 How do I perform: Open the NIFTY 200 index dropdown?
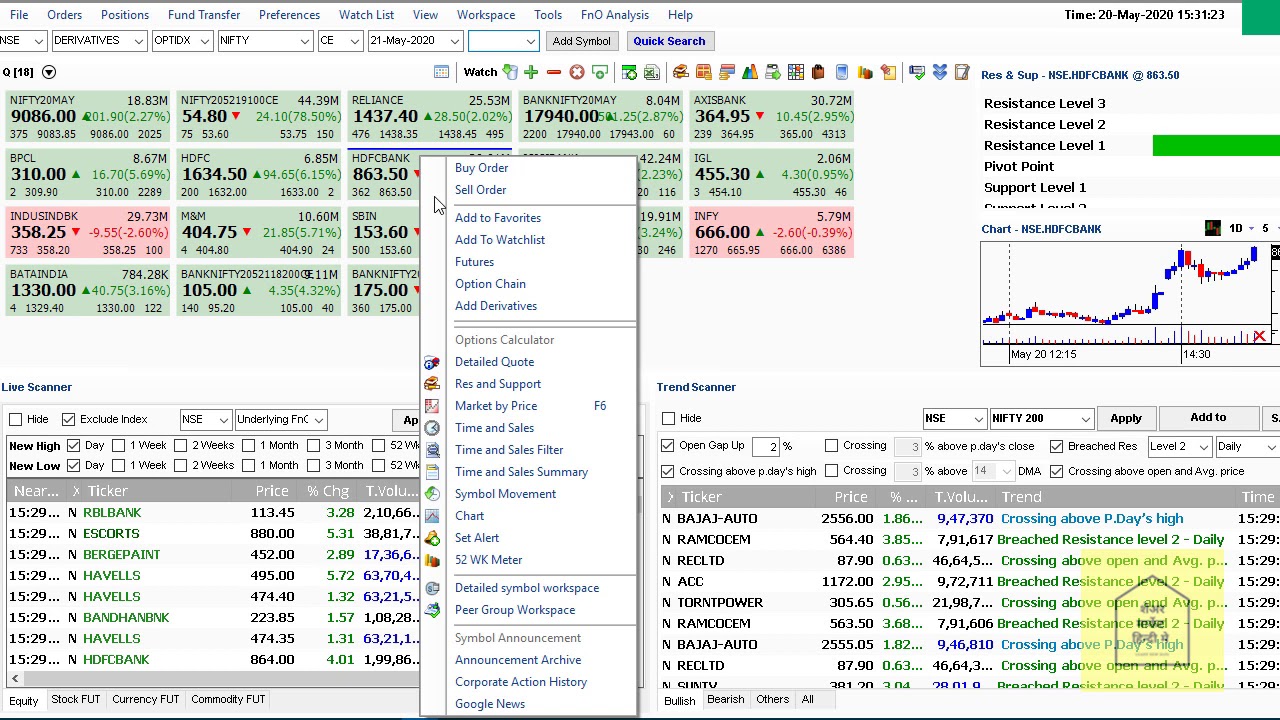click(1041, 418)
